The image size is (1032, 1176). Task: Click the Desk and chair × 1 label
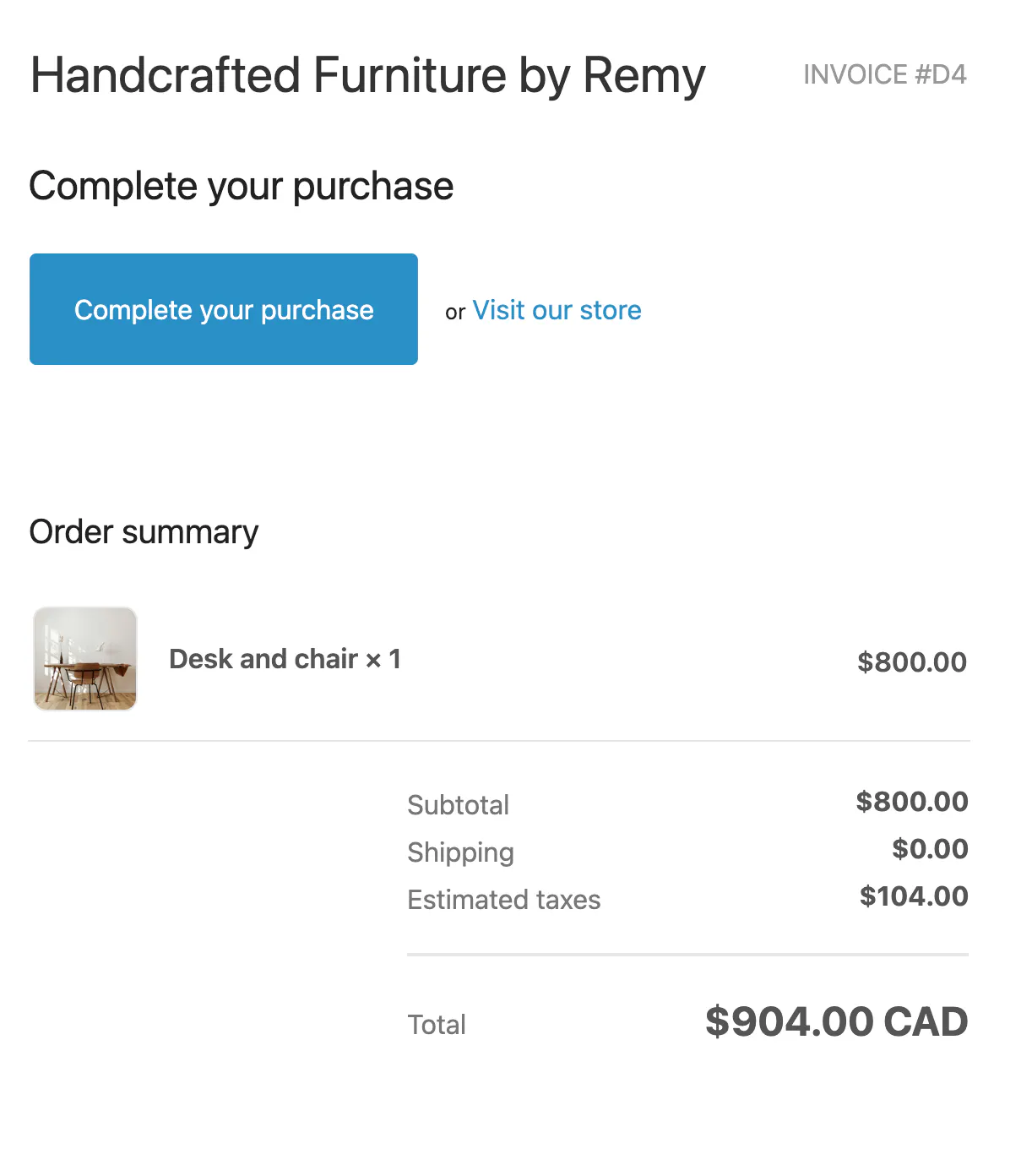pos(285,659)
